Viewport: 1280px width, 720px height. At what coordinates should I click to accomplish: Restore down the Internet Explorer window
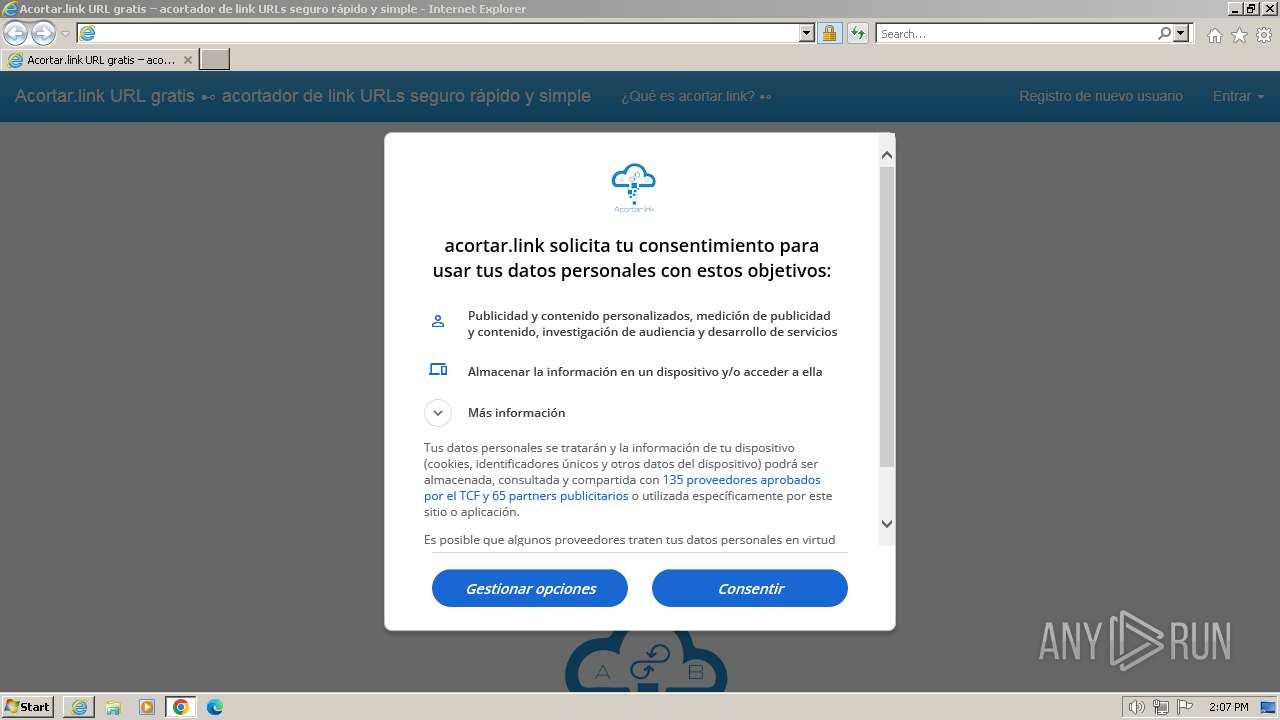click(1251, 8)
